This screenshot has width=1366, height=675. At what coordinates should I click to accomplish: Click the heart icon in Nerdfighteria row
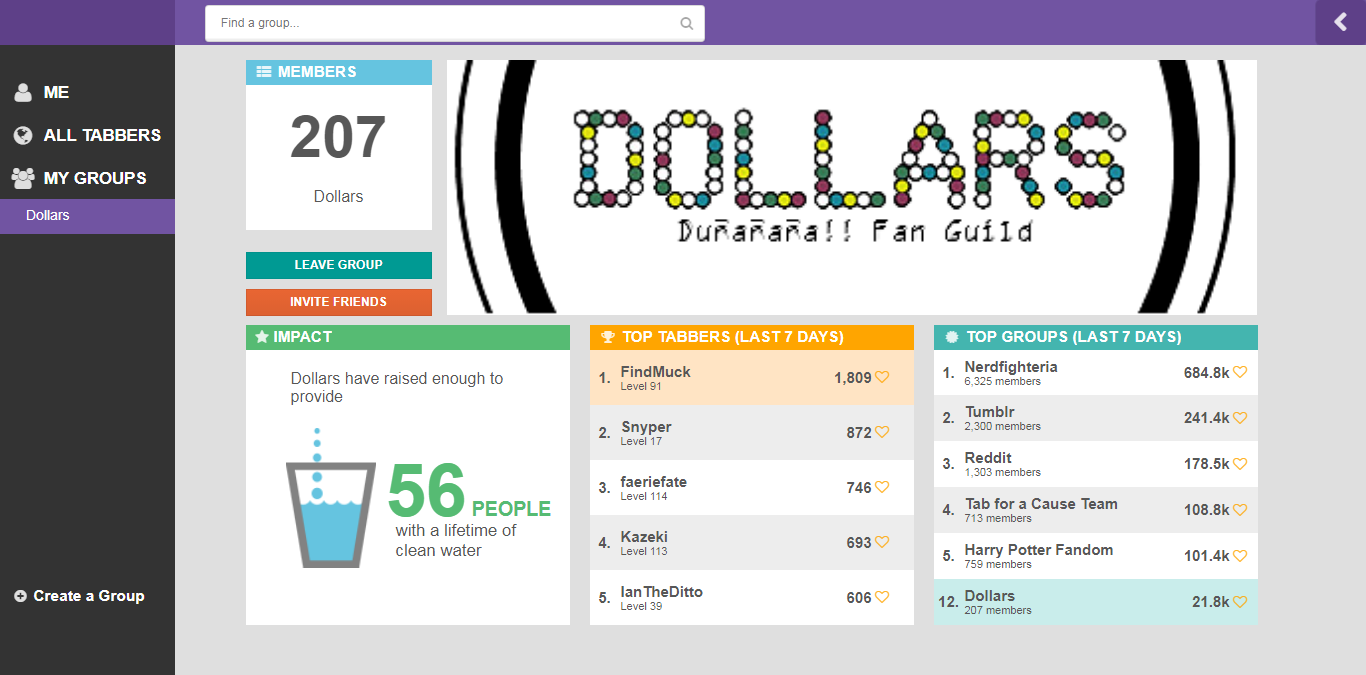[1240, 372]
